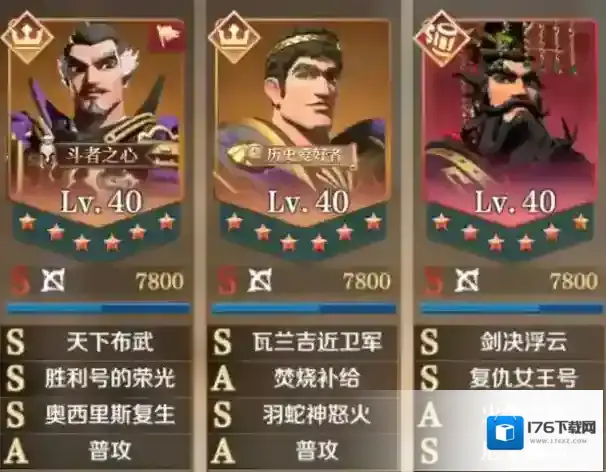Select the 斗者之心 title banner
Image resolution: width=606 pixels, height=472 pixels.
[102, 155]
